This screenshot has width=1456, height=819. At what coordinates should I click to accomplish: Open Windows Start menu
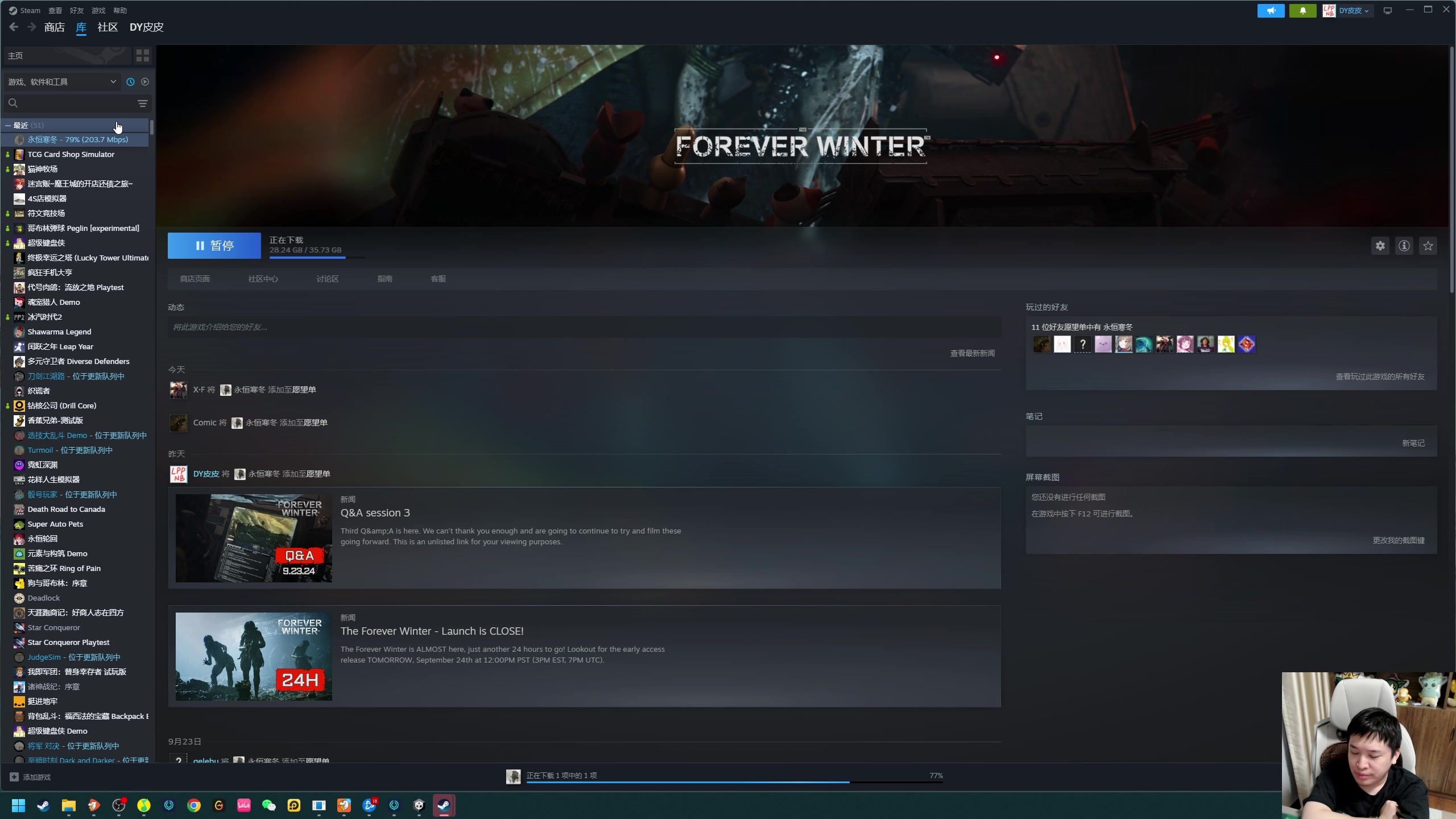tap(19, 805)
